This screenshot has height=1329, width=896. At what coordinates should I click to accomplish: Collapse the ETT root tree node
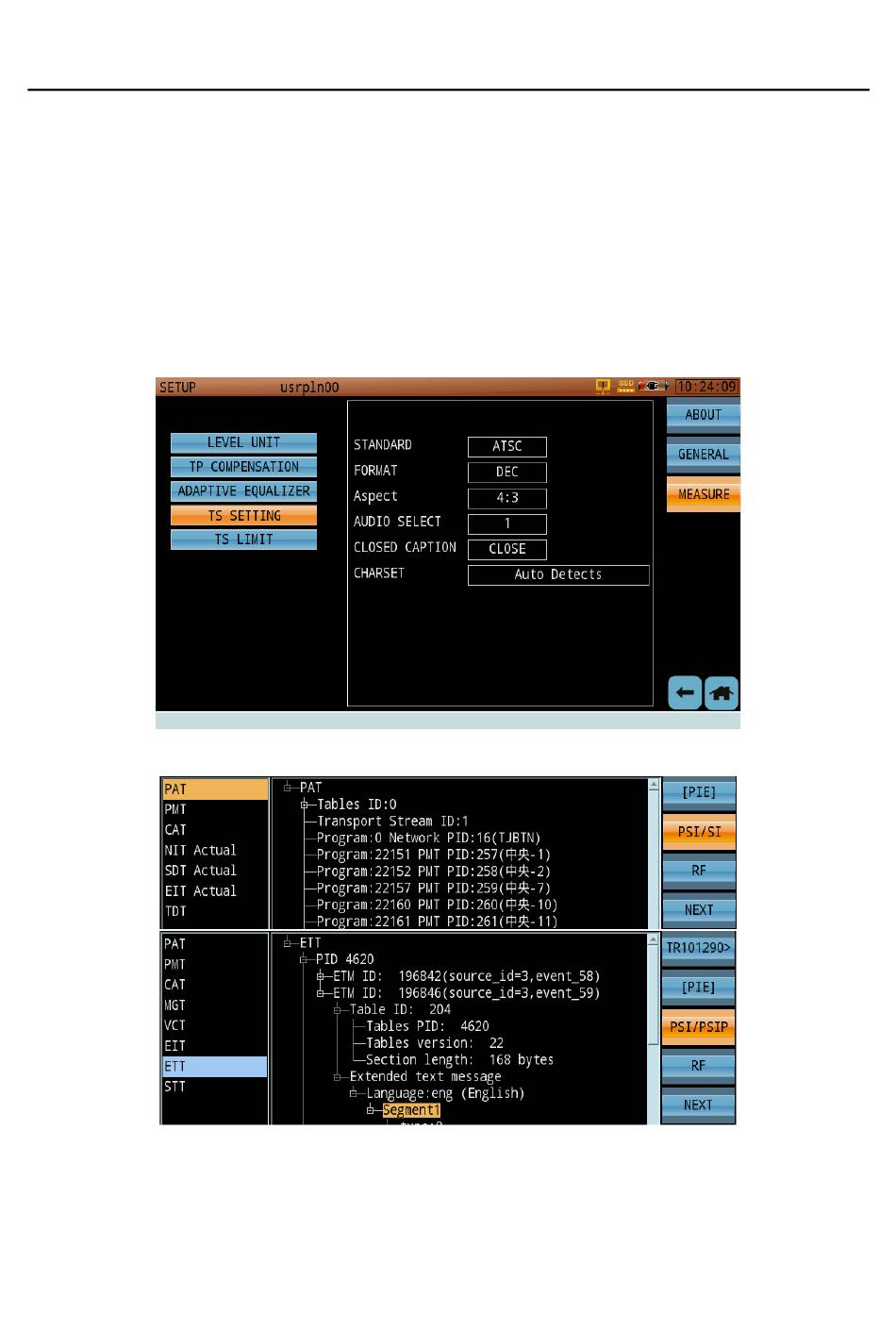point(288,943)
